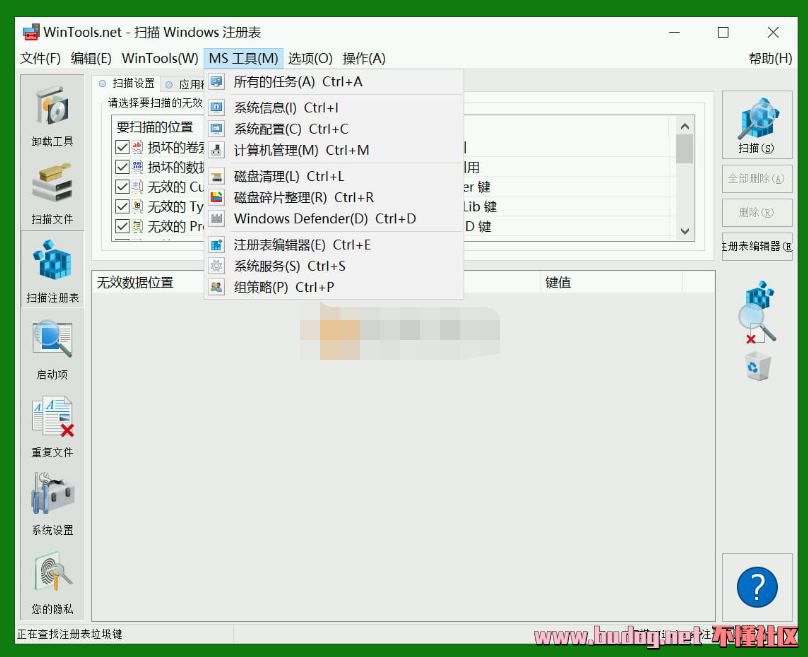The image size is (808, 657).
Task: Open the 您的隐私 privacy tool
Action: point(52,582)
